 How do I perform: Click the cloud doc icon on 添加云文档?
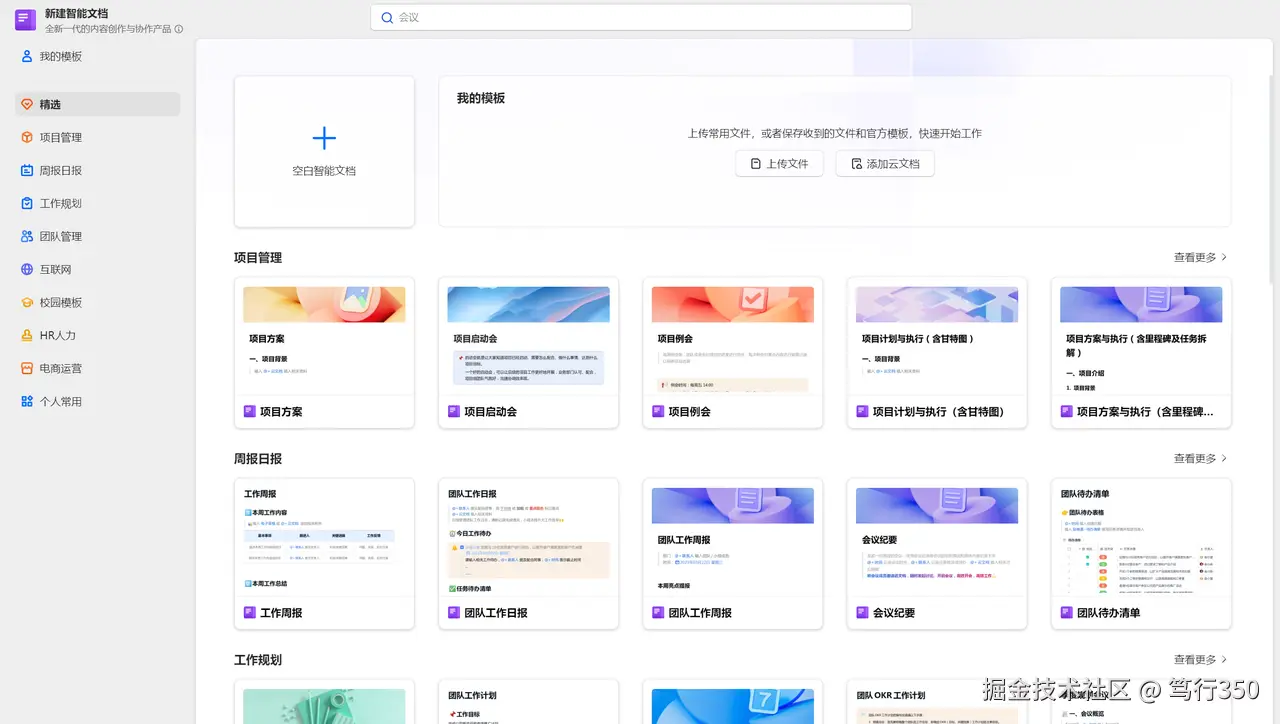pyautogui.click(x=856, y=163)
